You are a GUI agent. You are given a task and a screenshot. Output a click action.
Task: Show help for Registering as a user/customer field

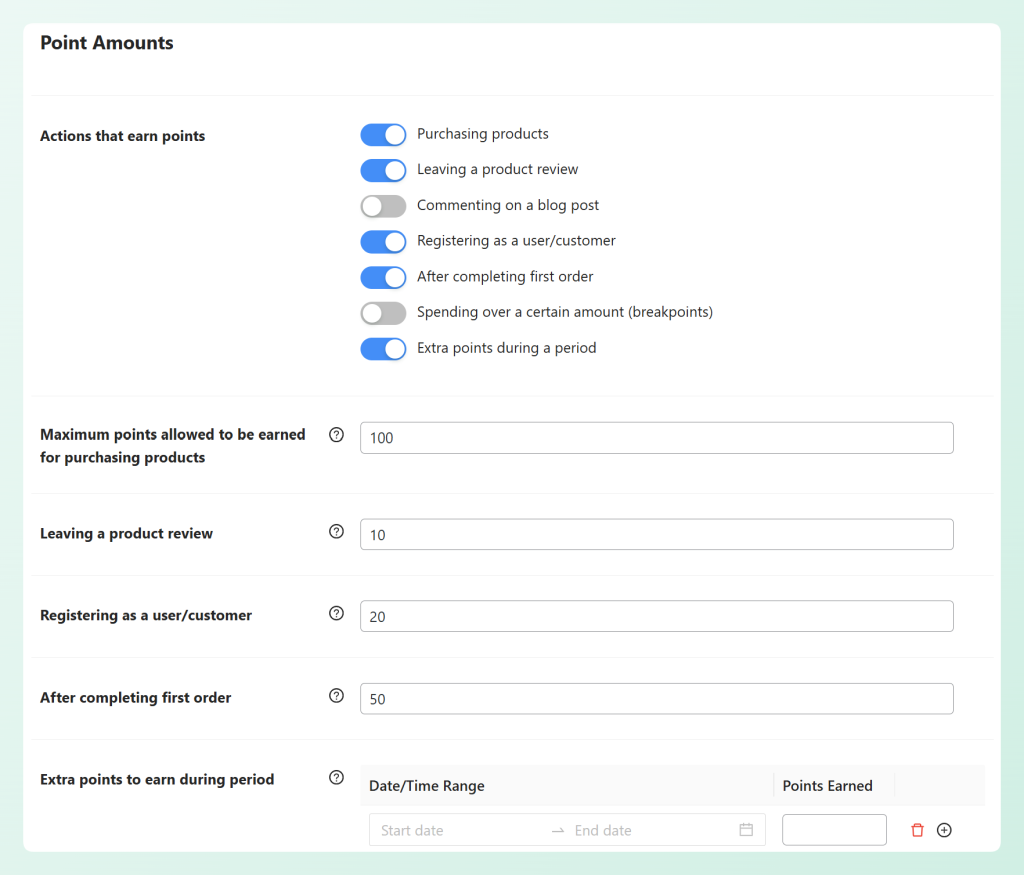pyautogui.click(x=336, y=613)
